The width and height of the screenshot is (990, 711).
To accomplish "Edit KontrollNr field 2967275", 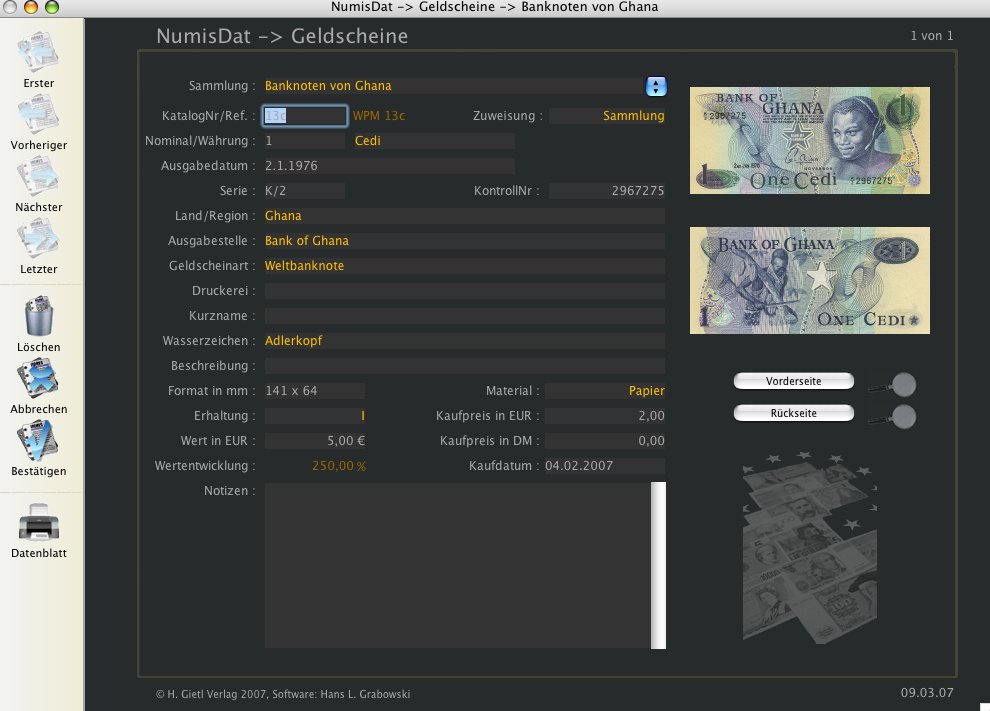I will (607, 191).
